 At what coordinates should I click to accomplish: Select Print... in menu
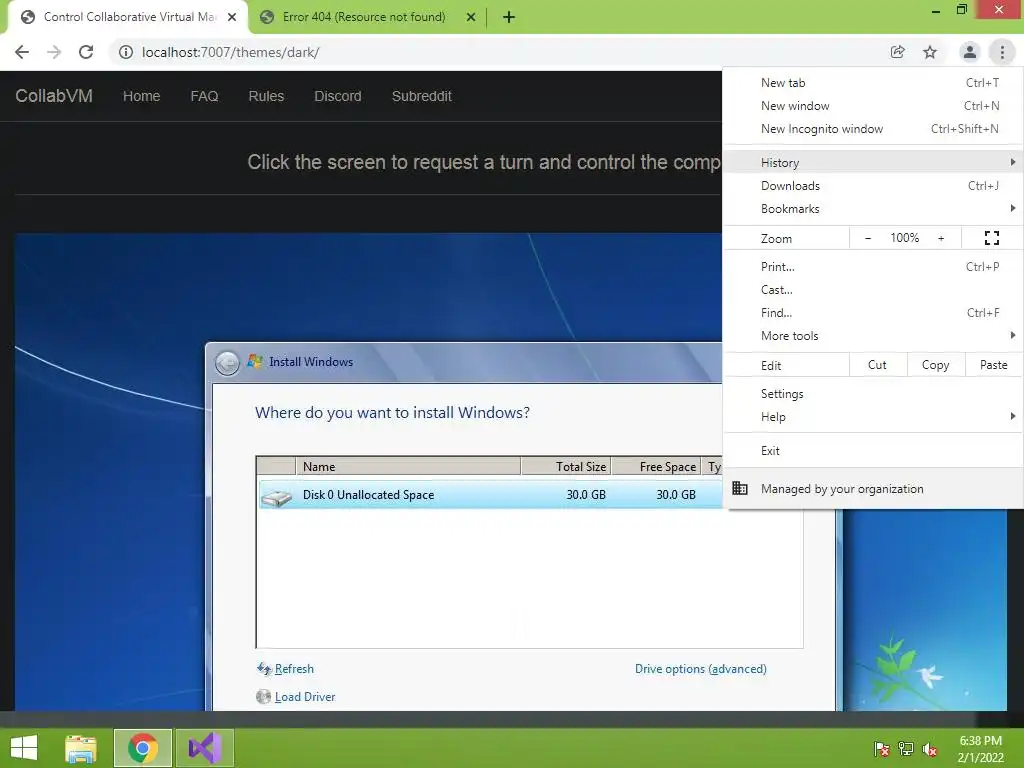pos(873,266)
